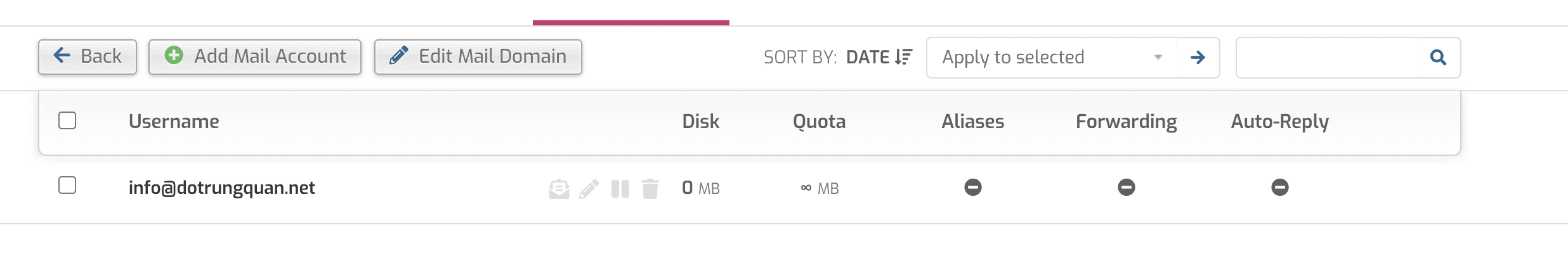The image size is (1568, 256).
Task: Click the Back button
Action: [x=88, y=57]
